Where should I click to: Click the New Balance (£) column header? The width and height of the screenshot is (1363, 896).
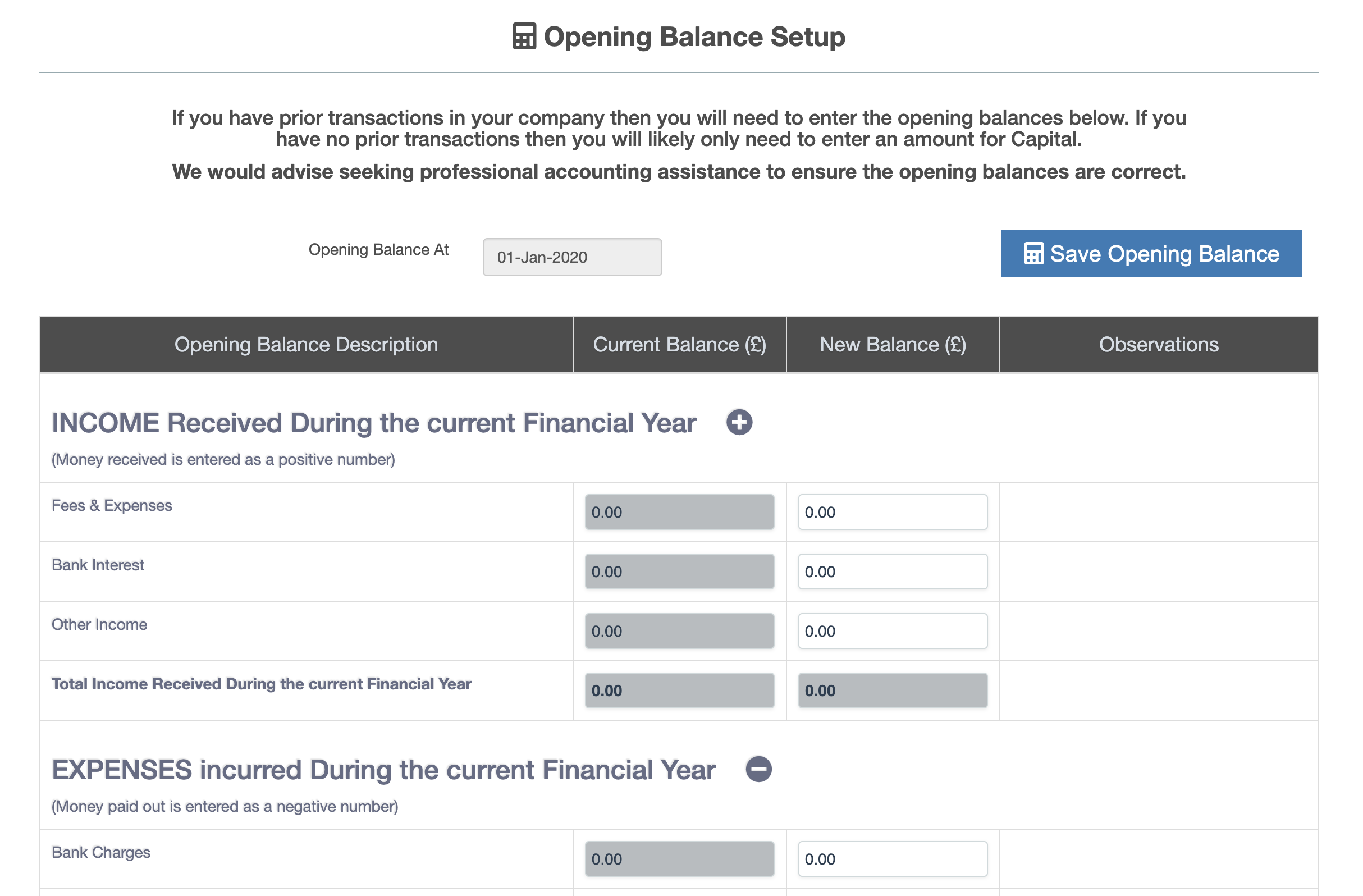893,344
